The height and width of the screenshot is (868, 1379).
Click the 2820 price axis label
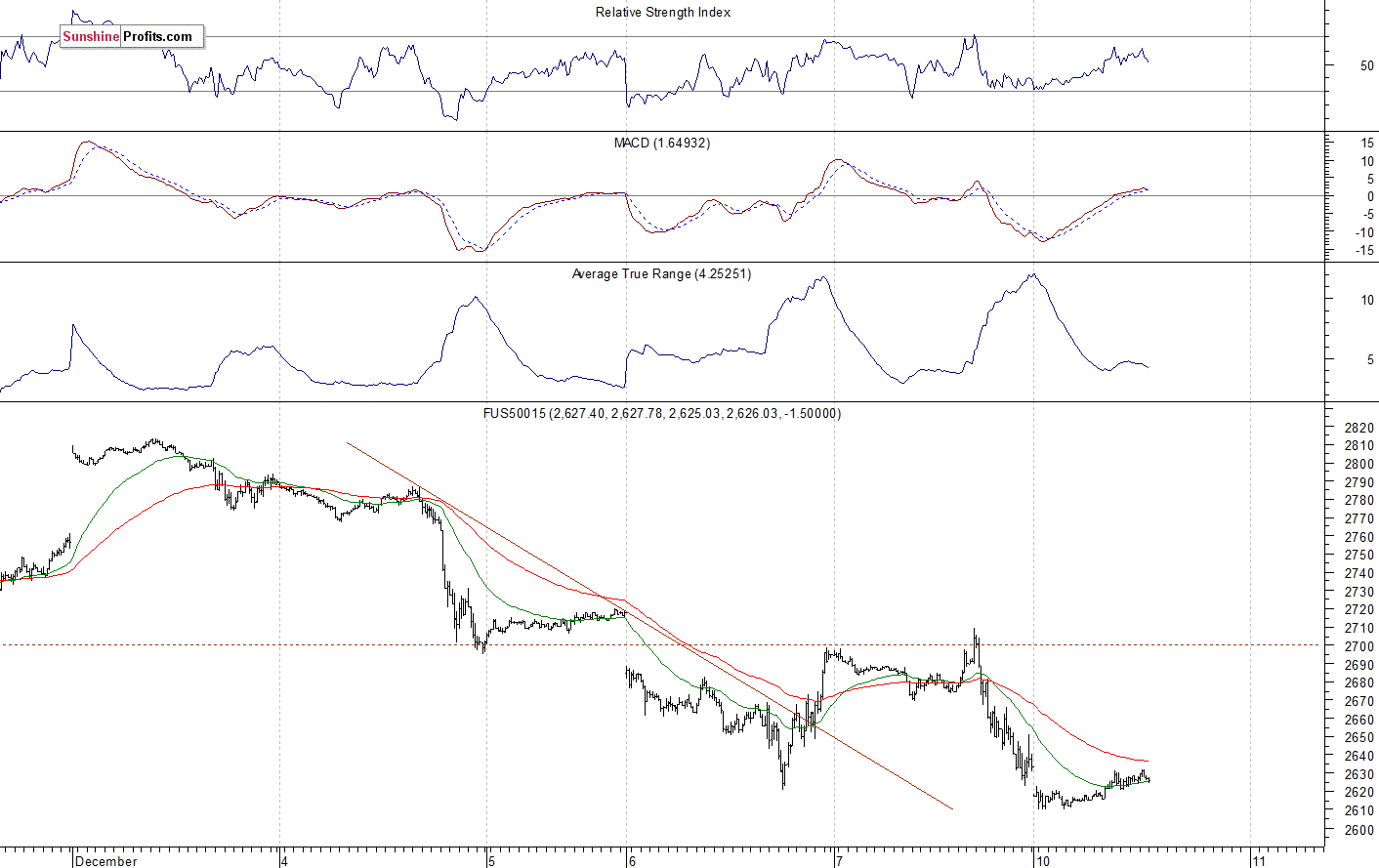1359,428
